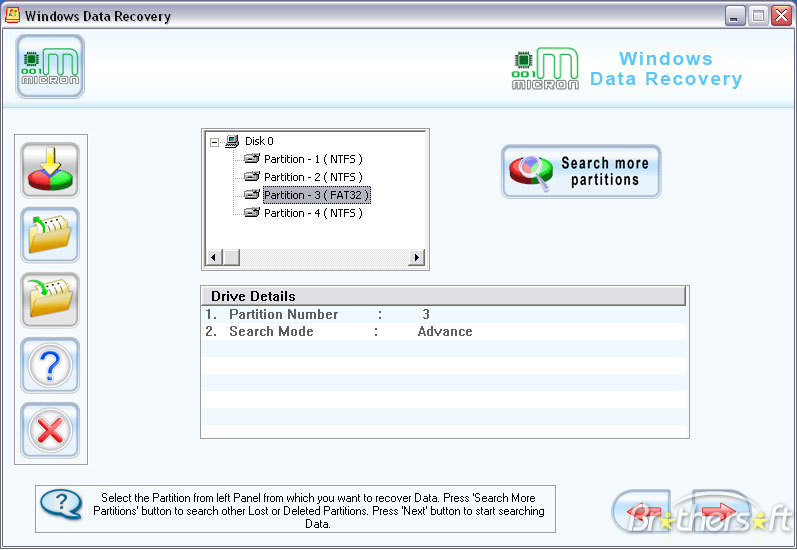Click the folder icon with down arrow
The image size is (797, 550).
pos(50,300)
